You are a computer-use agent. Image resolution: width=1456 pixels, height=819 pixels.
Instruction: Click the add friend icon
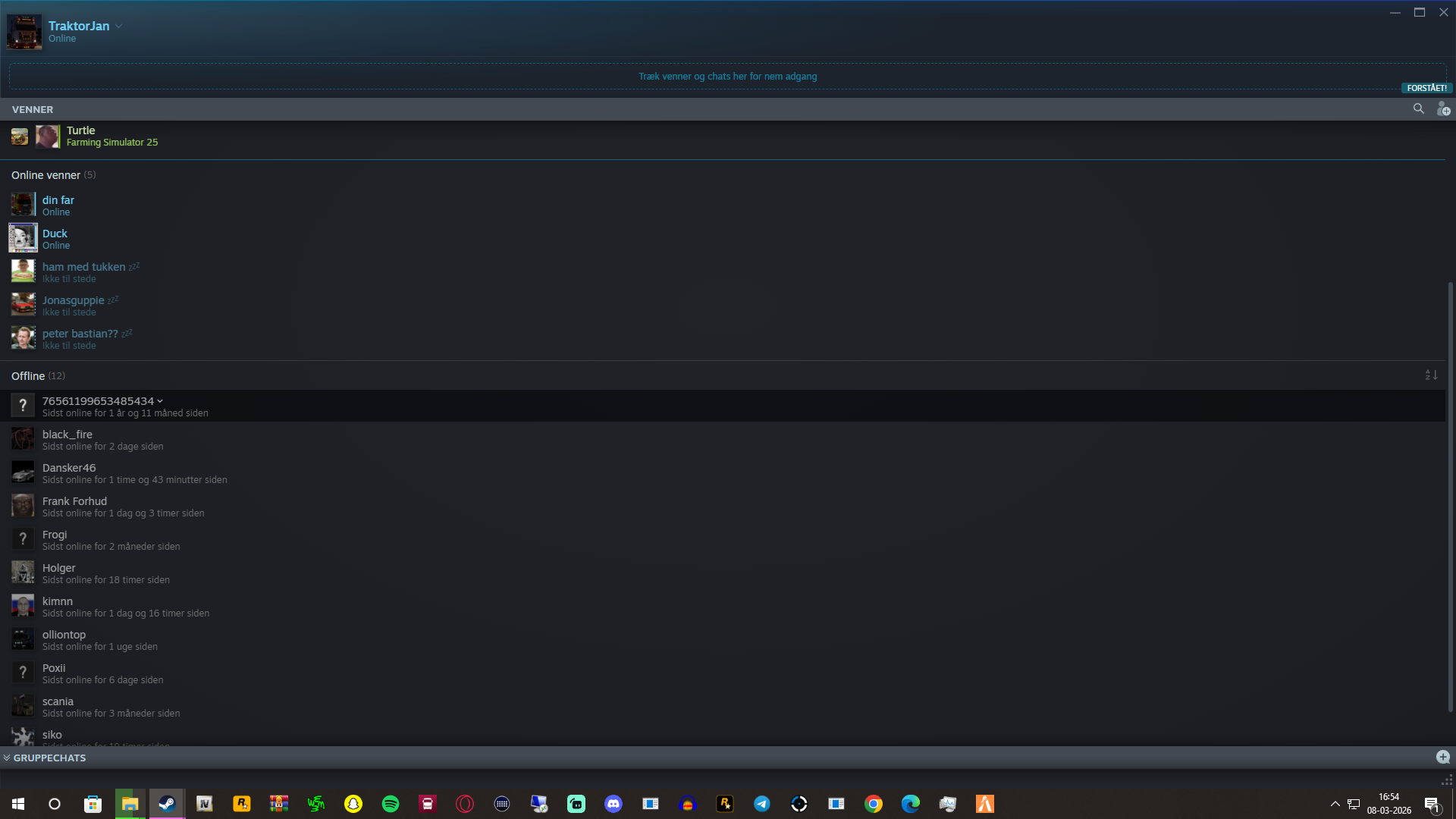1443,109
